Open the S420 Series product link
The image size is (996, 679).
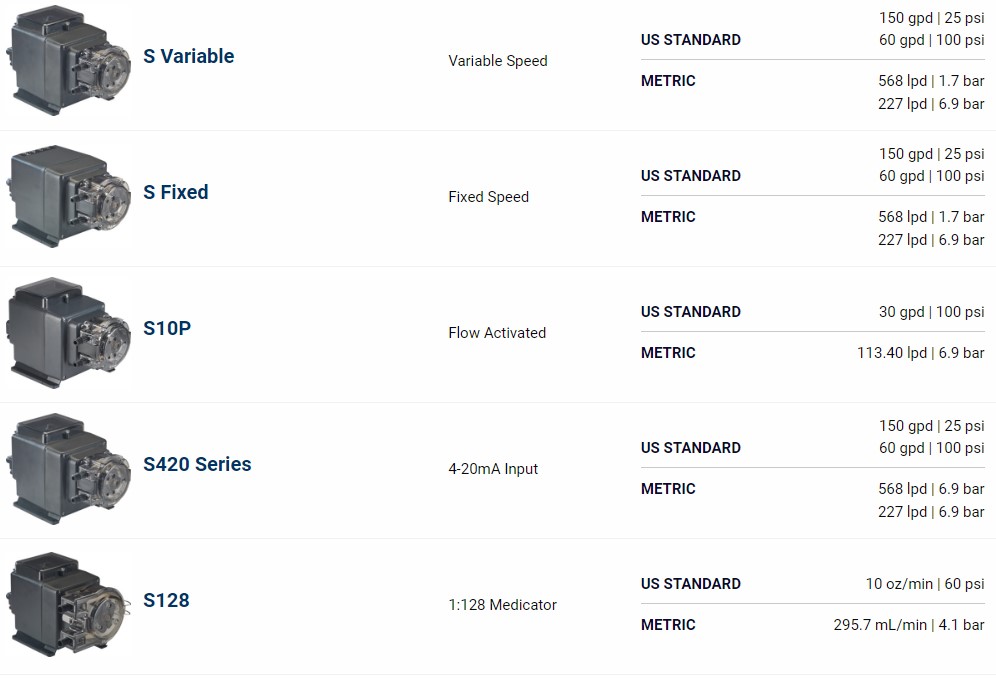coord(197,465)
